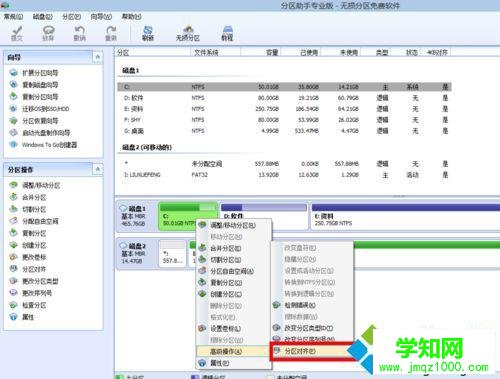Open 属性 in the sidebar operations
Image resolution: width=500 pixels, height=379 pixels.
[28, 317]
